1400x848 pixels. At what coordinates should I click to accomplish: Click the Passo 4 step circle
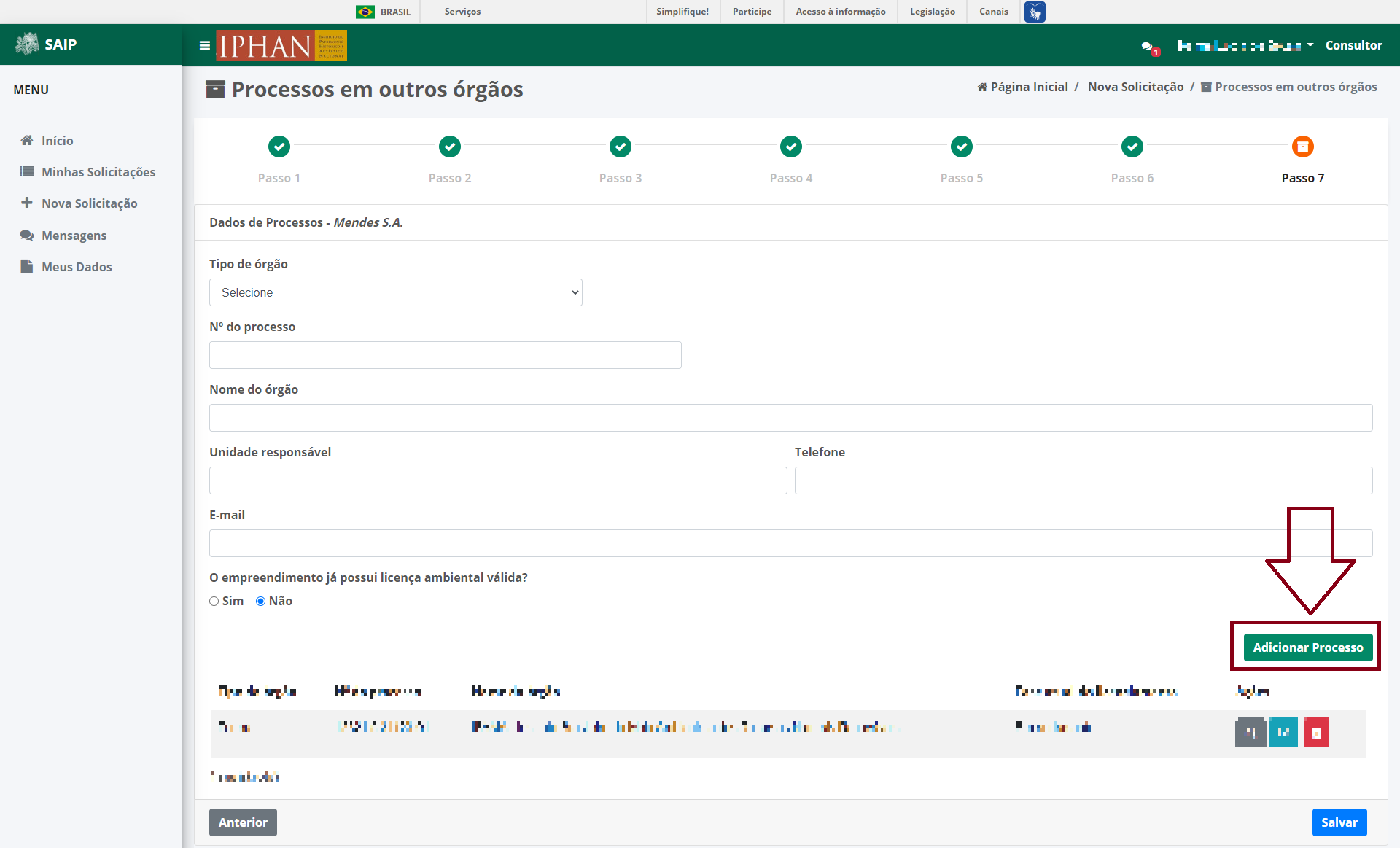(791, 147)
